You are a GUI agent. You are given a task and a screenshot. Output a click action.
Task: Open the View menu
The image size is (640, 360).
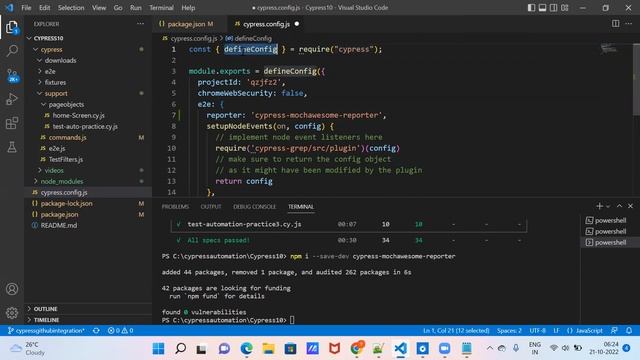click(x=99, y=8)
